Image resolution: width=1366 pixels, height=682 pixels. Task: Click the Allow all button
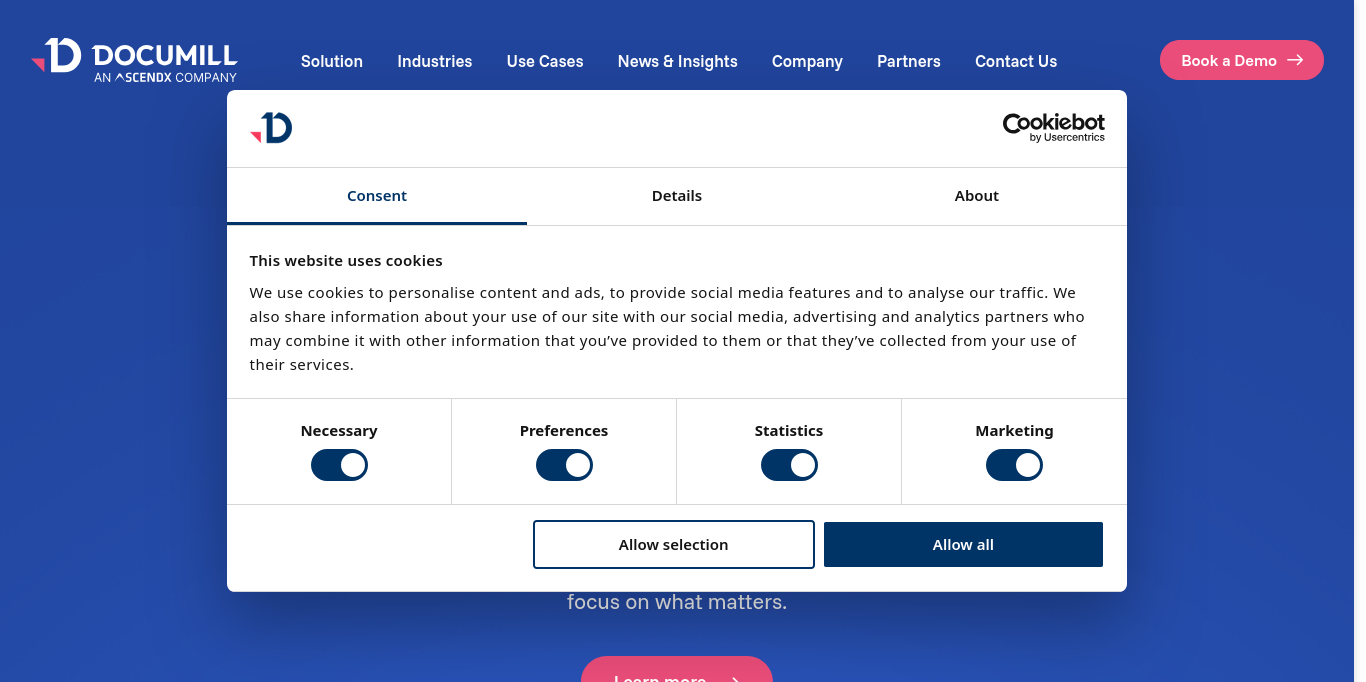pyautogui.click(x=963, y=545)
